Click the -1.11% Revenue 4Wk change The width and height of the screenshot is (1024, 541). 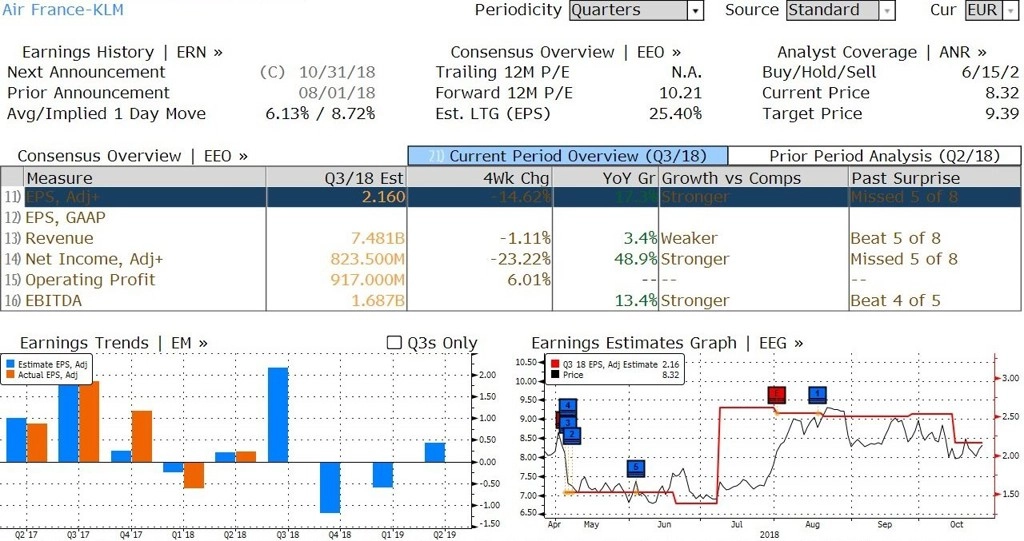click(x=526, y=238)
